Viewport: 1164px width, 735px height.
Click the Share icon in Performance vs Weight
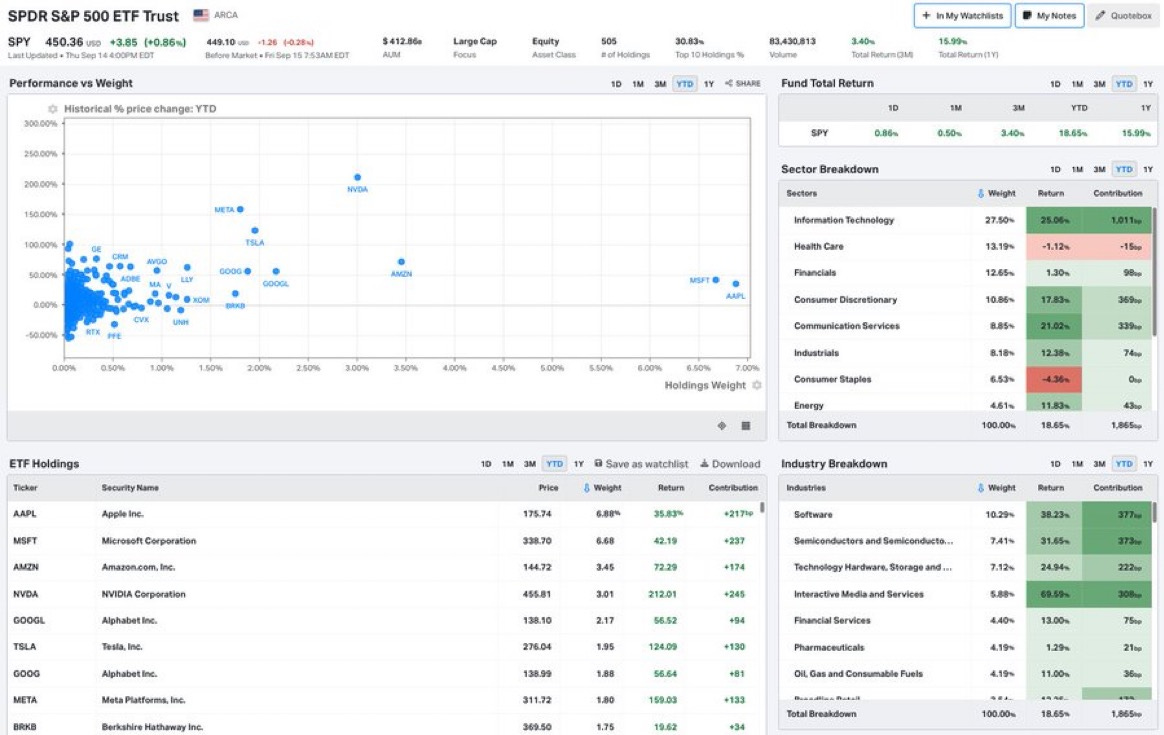click(x=729, y=83)
